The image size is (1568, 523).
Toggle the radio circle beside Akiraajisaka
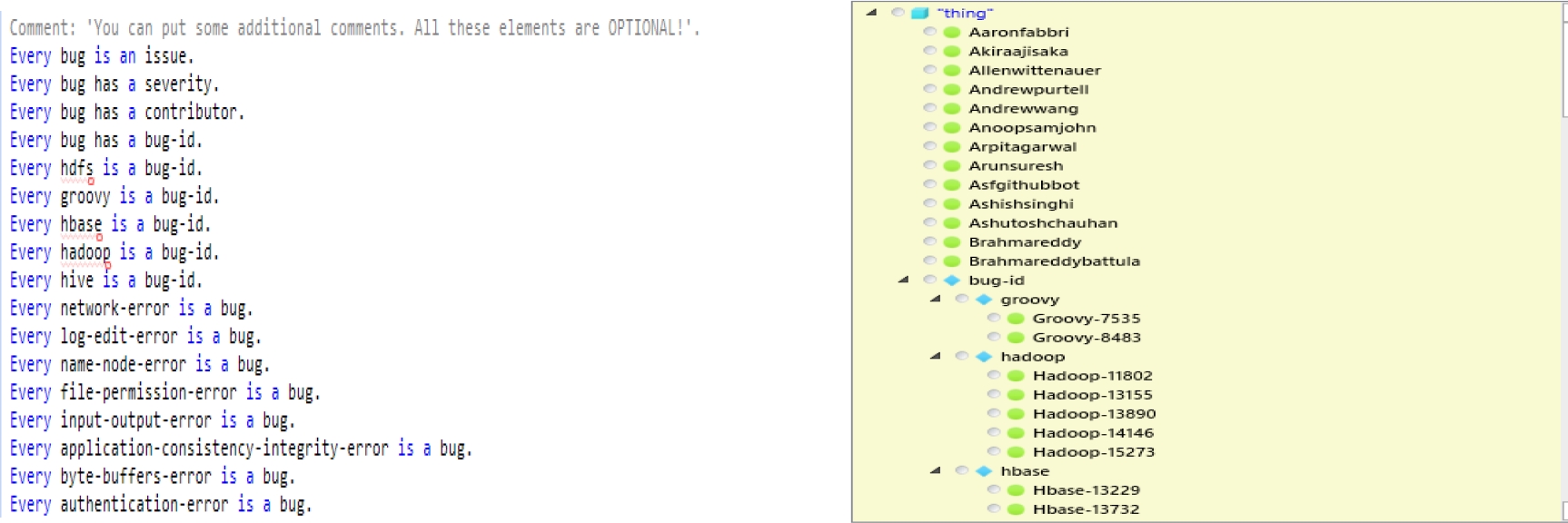pyautogui.click(x=929, y=51)
